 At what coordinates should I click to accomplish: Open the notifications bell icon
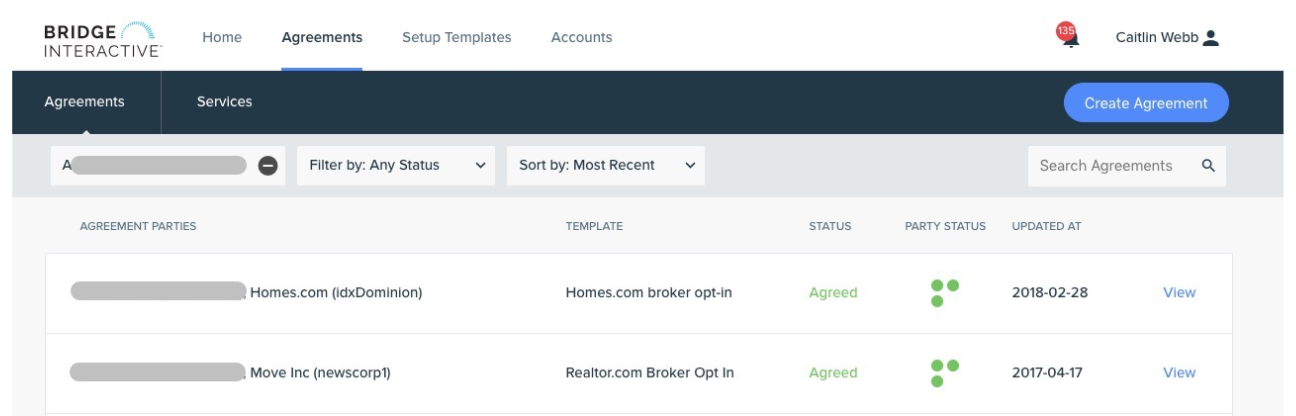click(1068, 37)
